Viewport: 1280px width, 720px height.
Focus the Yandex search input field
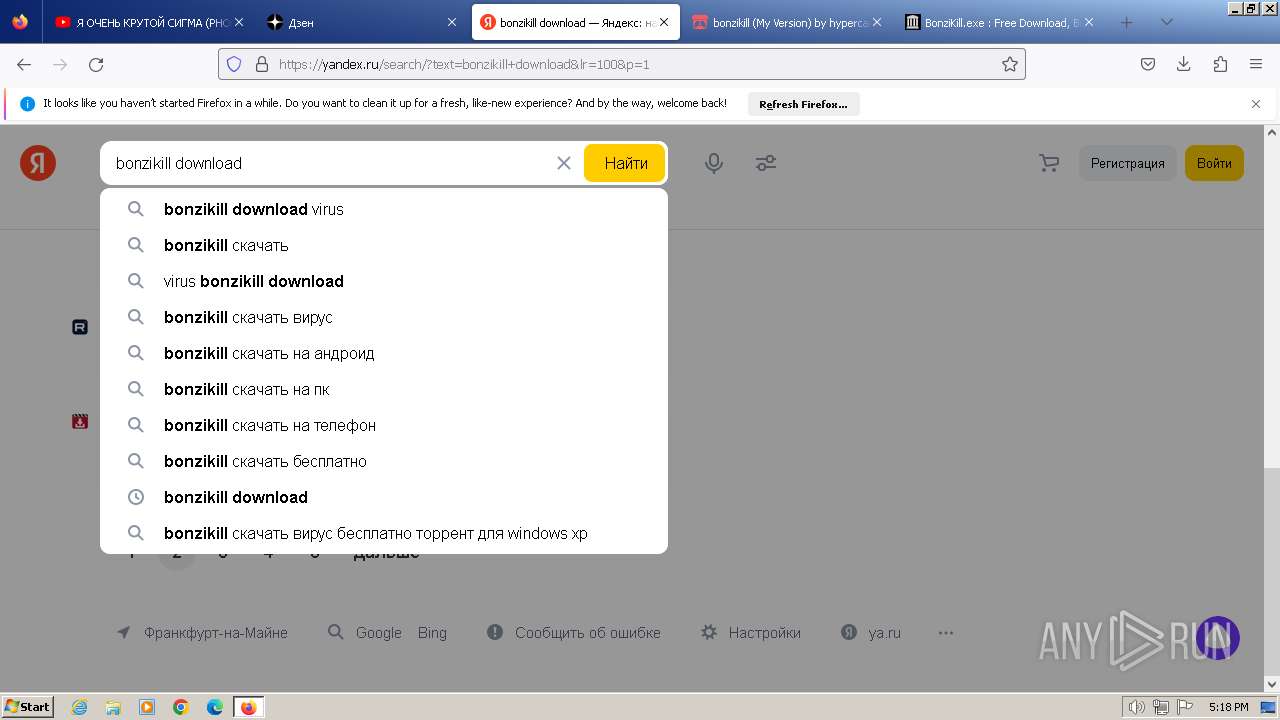[330, 163]
